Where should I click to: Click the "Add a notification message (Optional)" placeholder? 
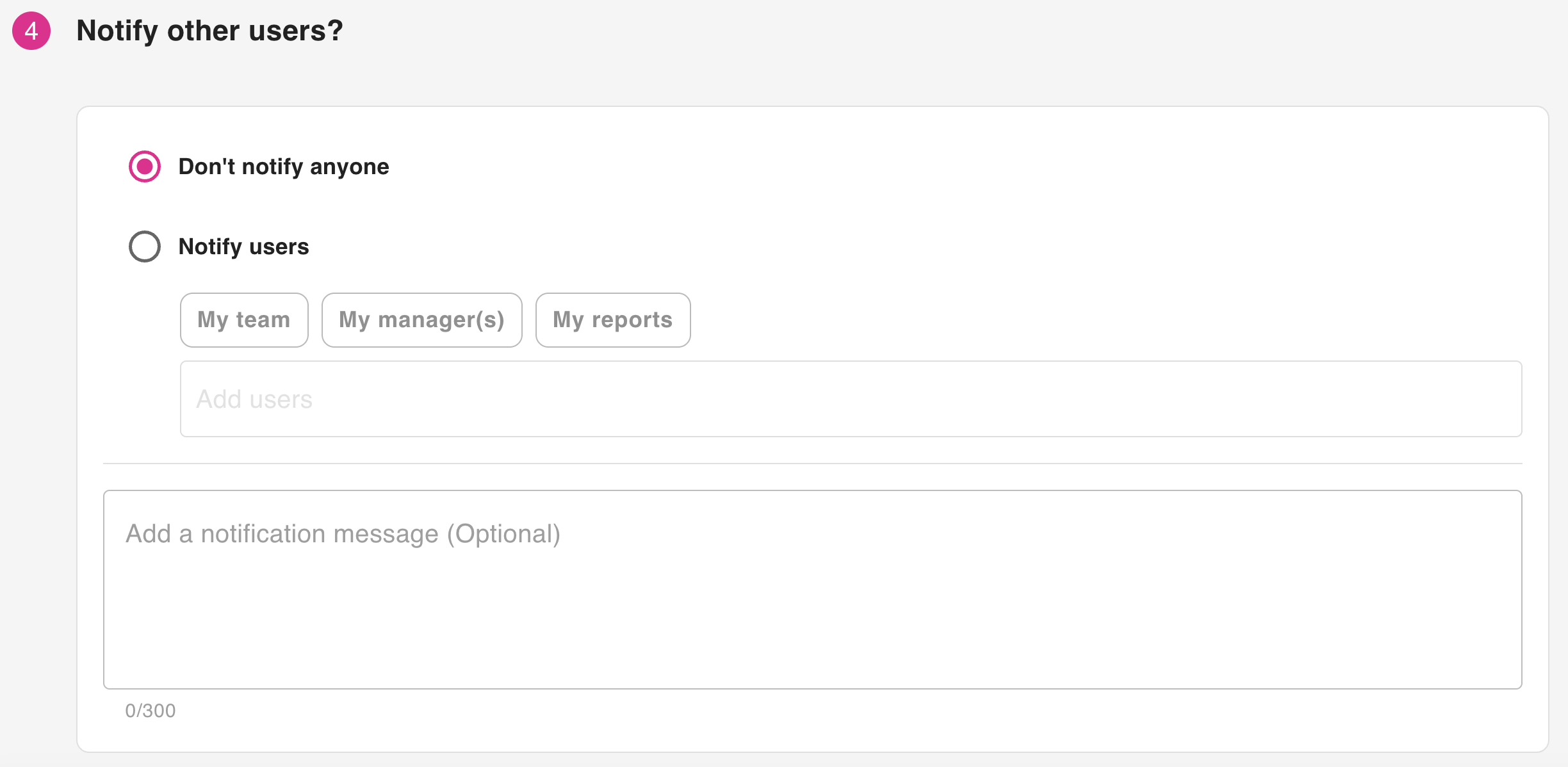point(343,534)
